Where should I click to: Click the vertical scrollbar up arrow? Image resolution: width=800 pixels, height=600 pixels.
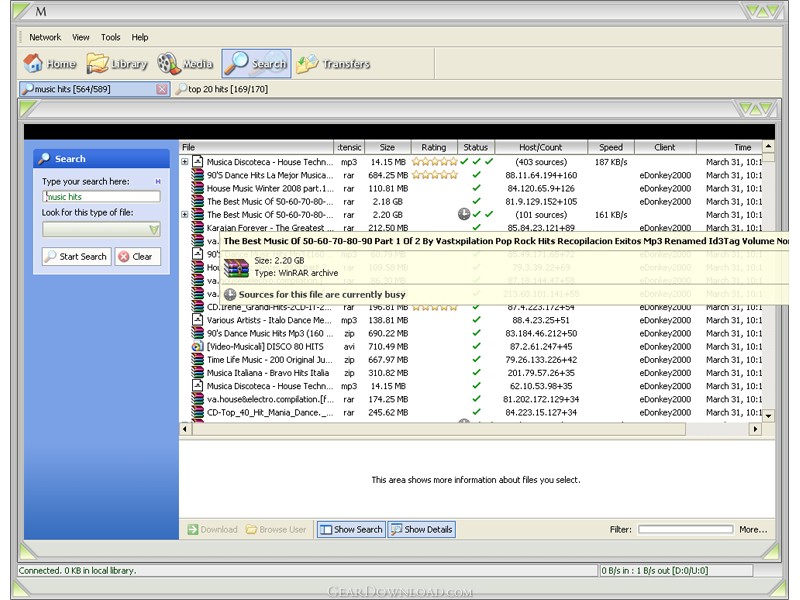[768, 146]
